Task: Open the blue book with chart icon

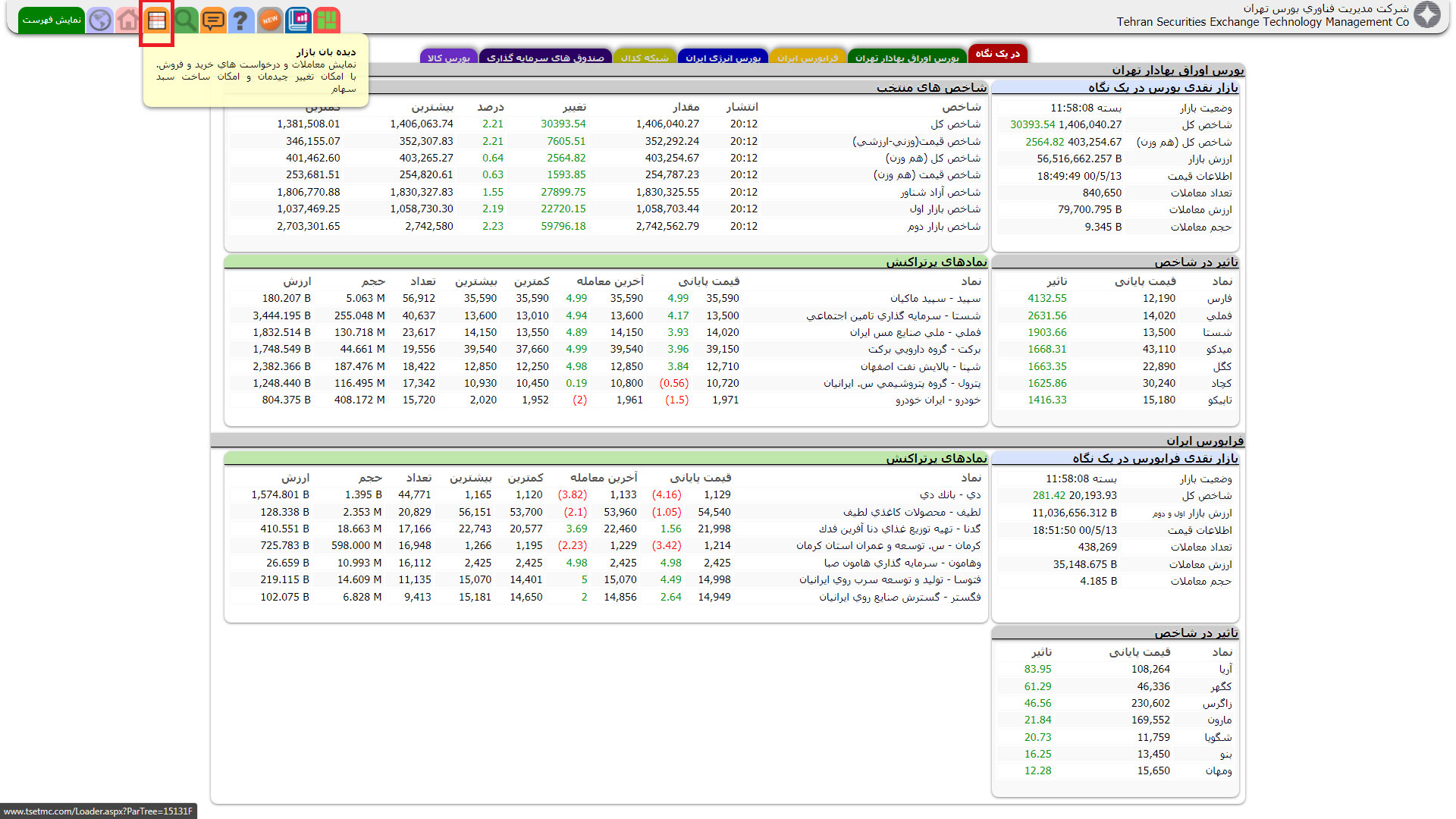Action: click(298, 20)
